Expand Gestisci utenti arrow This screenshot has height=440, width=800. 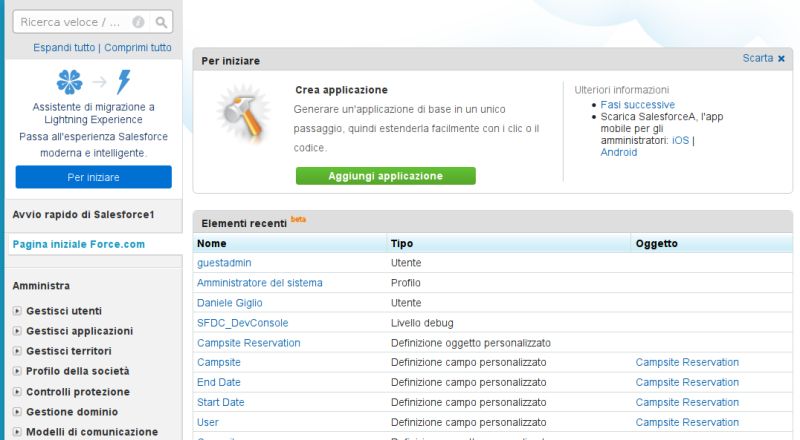pos(17,311)
